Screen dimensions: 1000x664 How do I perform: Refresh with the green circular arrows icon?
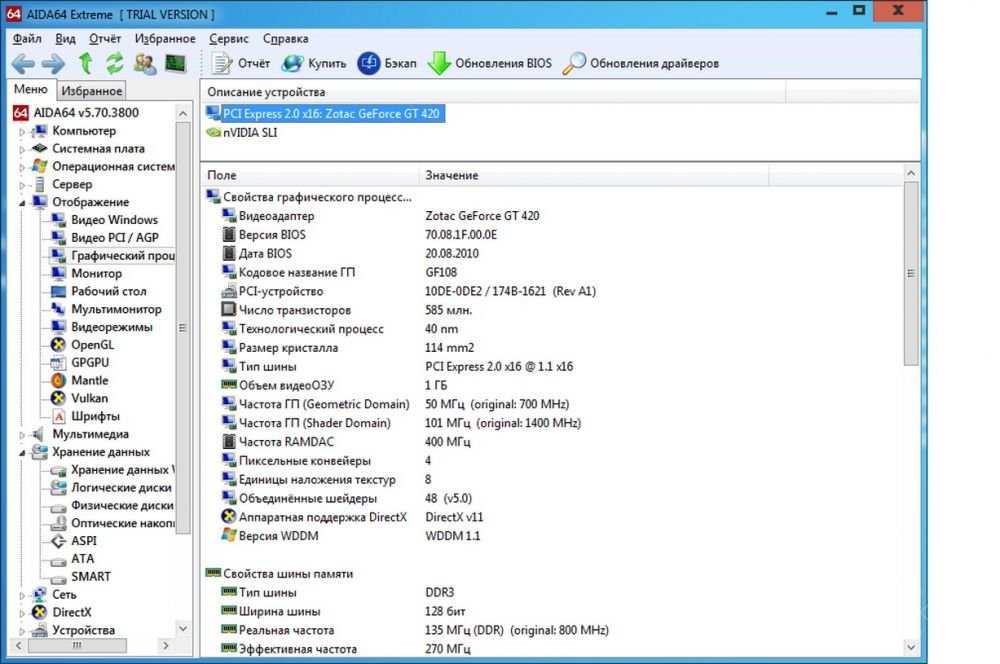[x=115, y=63]
